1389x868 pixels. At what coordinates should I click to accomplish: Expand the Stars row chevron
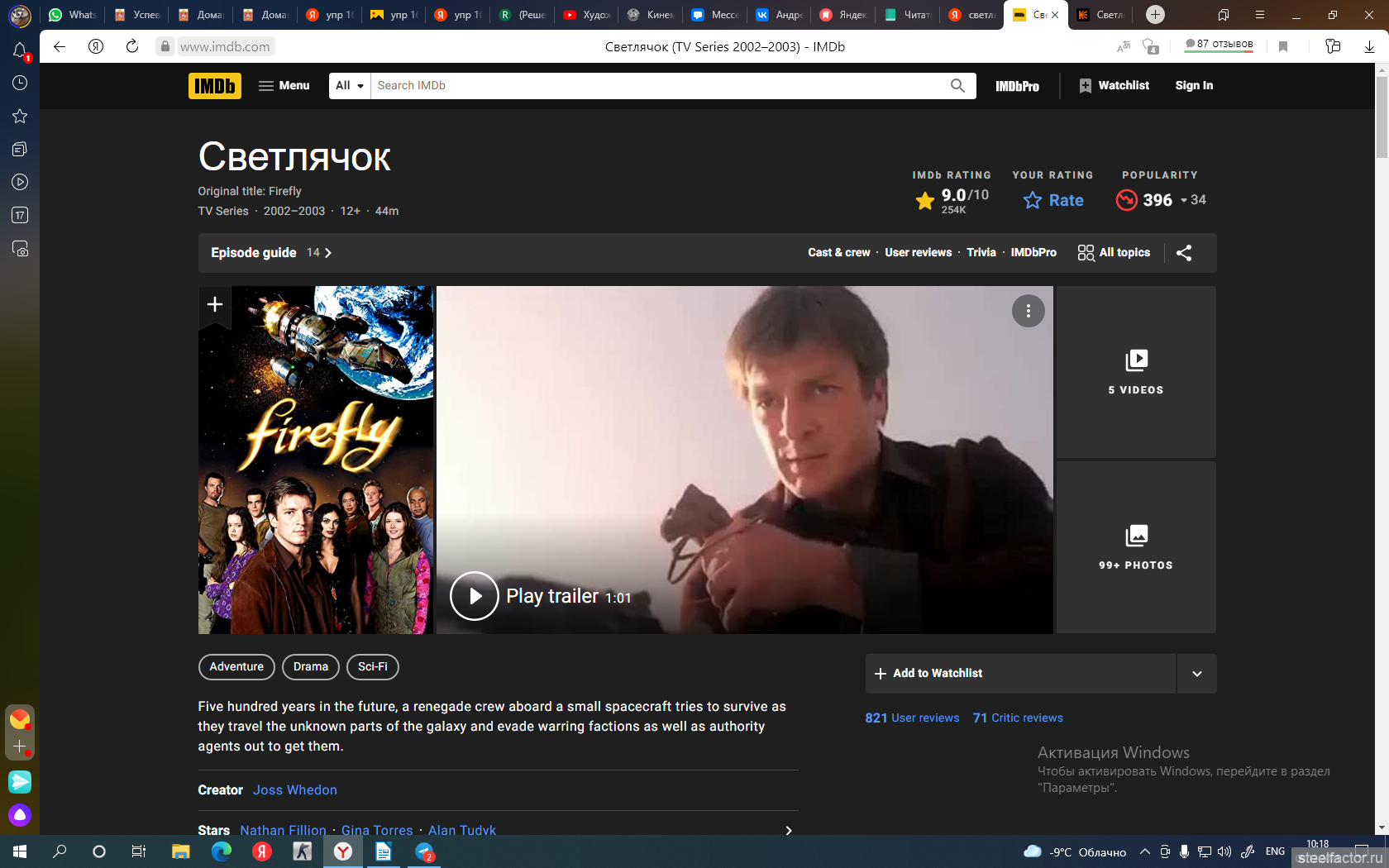[x=789, y=830]
